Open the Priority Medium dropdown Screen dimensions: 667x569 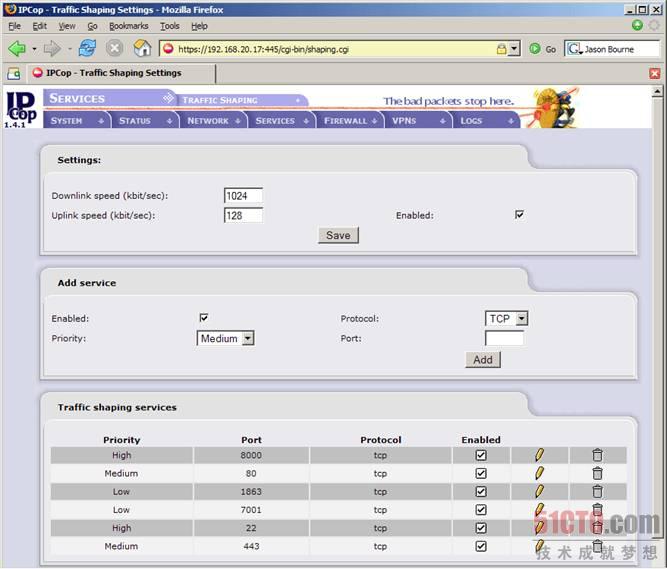225,339
